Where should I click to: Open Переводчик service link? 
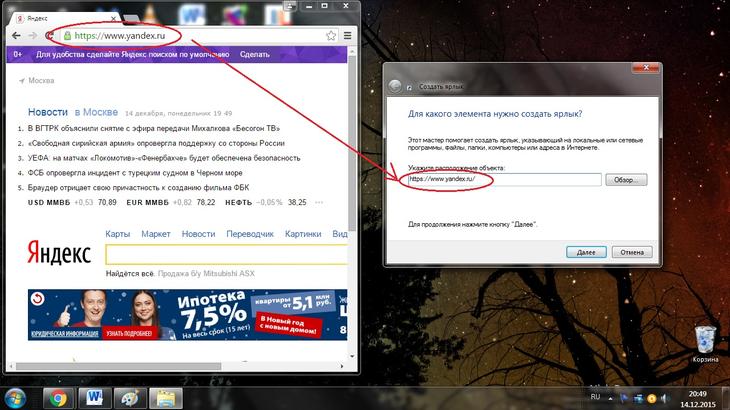[250, 234]
